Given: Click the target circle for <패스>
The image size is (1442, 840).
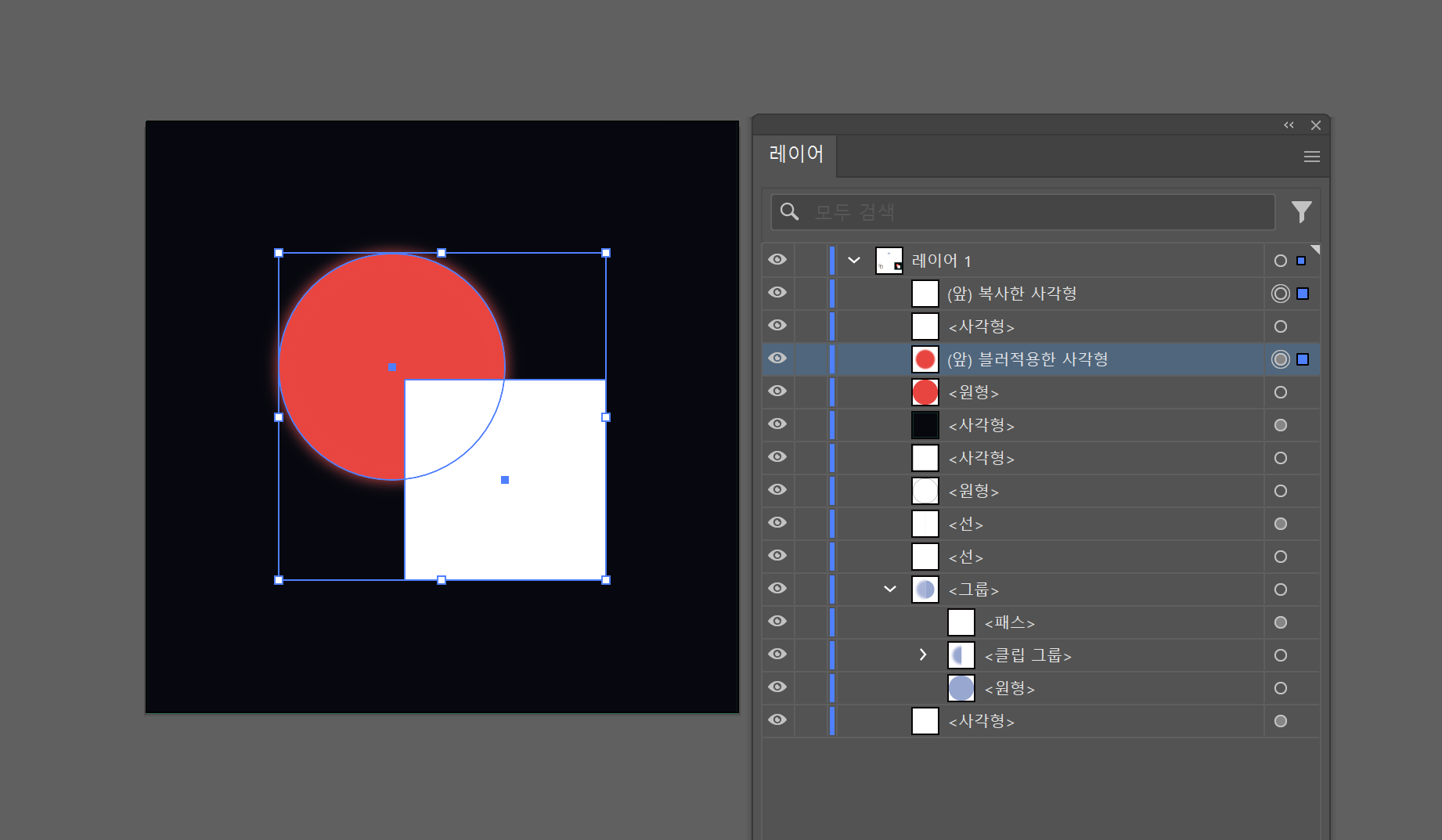Looking at the screenshot, I should (x=1281, y=622).
